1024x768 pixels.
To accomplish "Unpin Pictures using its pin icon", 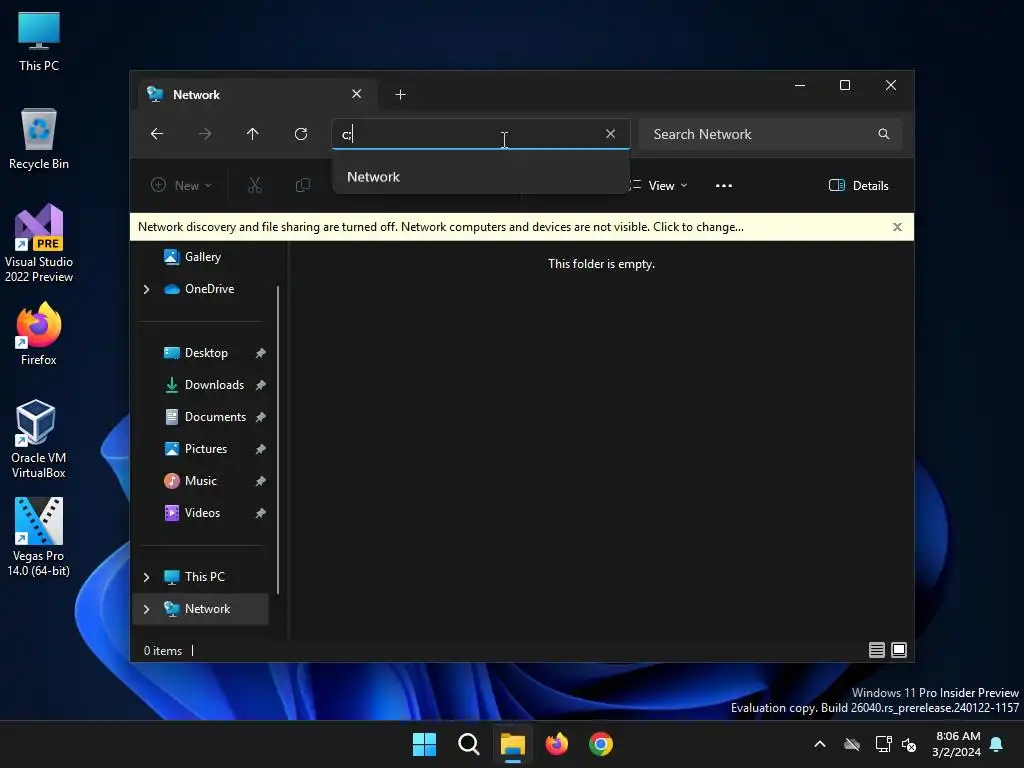I will click(x=261, y=449).
